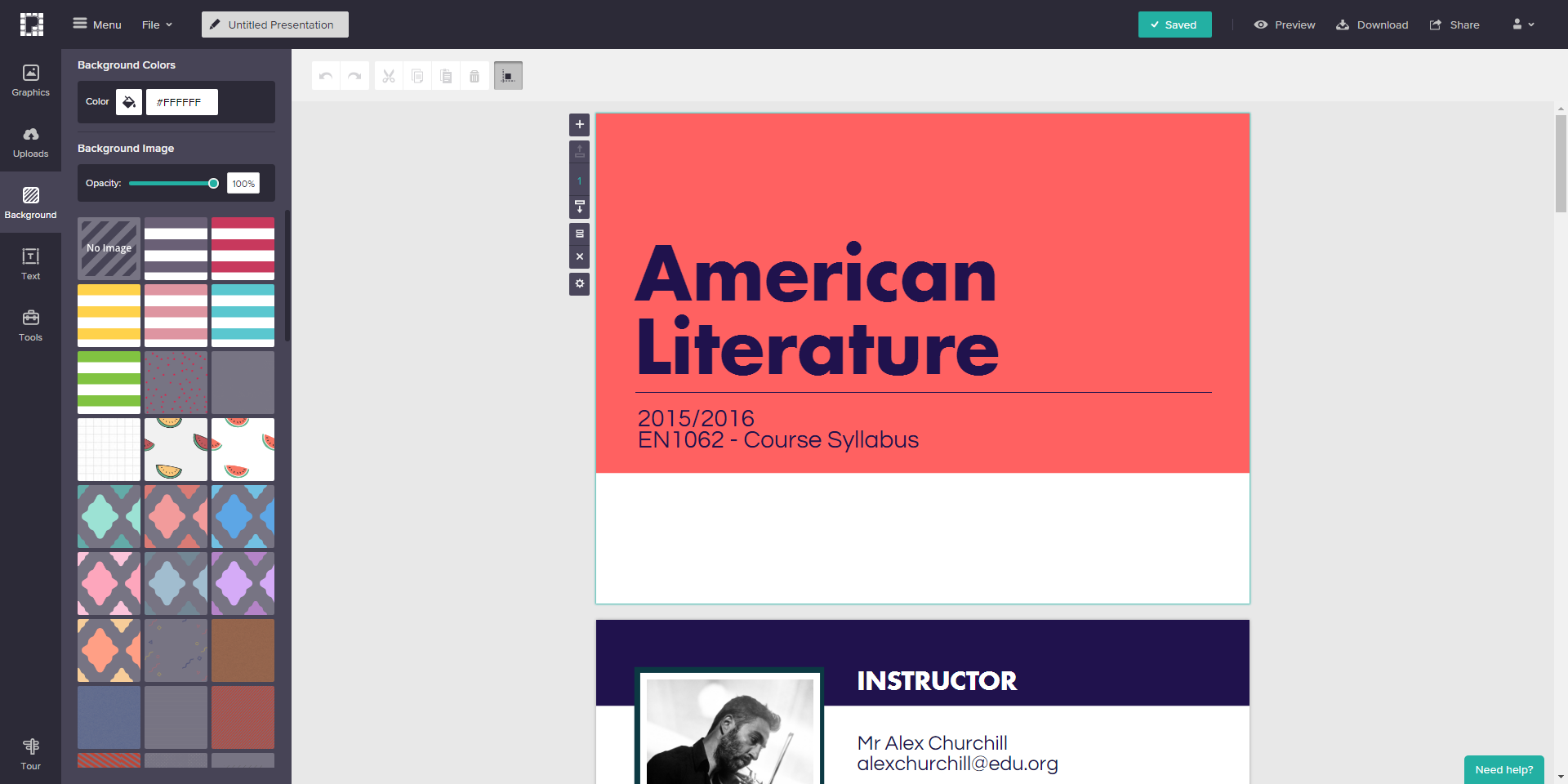Open the background color paint bucket picker
Viewport: 1568px width, 784px height.
click(x=129, y=102)
